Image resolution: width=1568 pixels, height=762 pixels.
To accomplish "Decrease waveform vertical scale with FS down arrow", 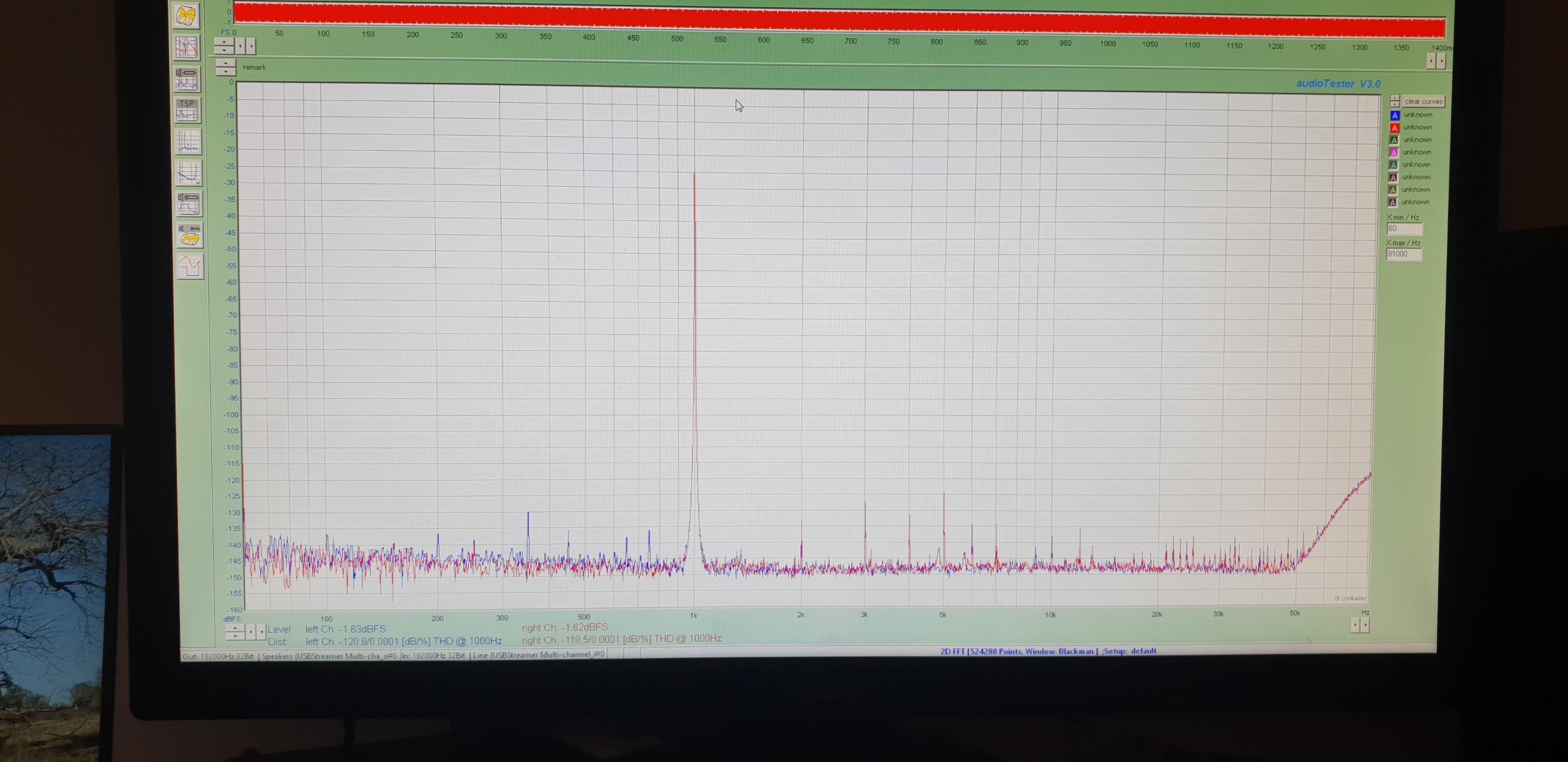I will click(224, 49).
